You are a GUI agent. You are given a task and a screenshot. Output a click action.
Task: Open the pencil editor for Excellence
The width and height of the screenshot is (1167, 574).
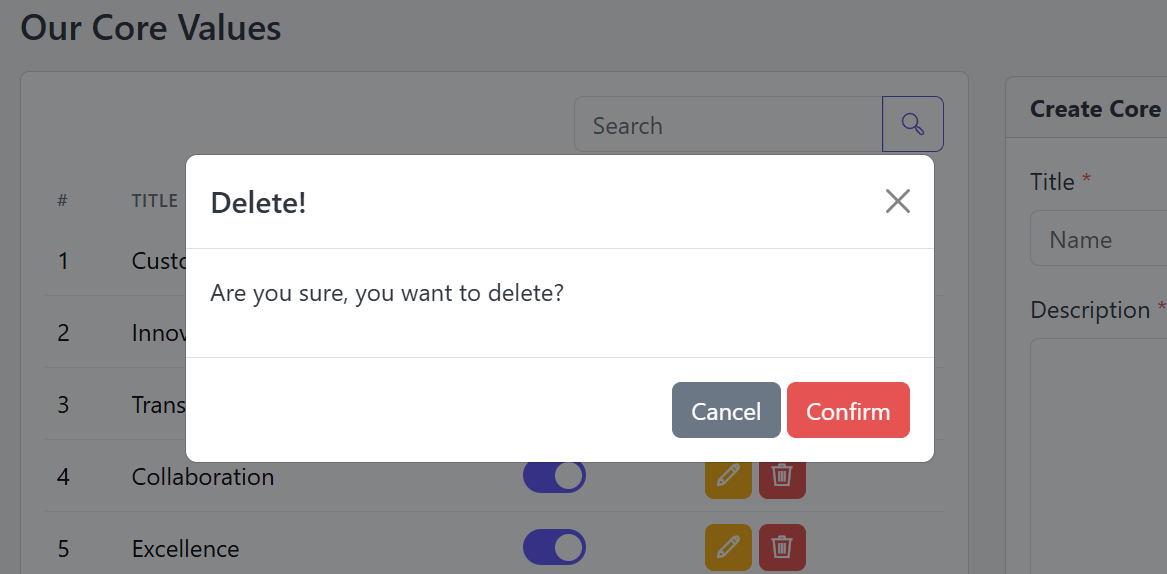tap(728, 548)
